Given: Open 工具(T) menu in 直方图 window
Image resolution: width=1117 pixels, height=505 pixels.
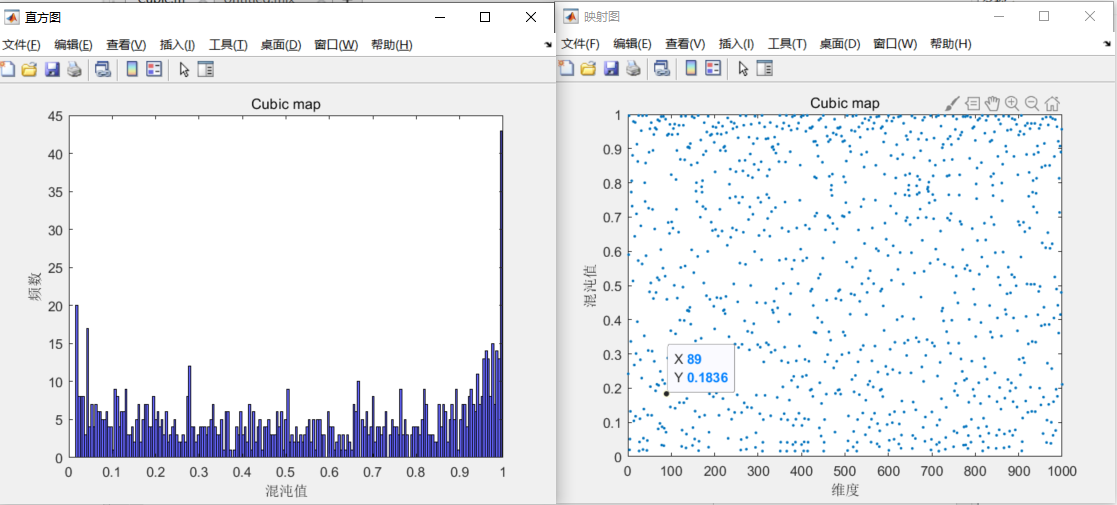Looking at the screenshot, I should click(x=228, y=45).
